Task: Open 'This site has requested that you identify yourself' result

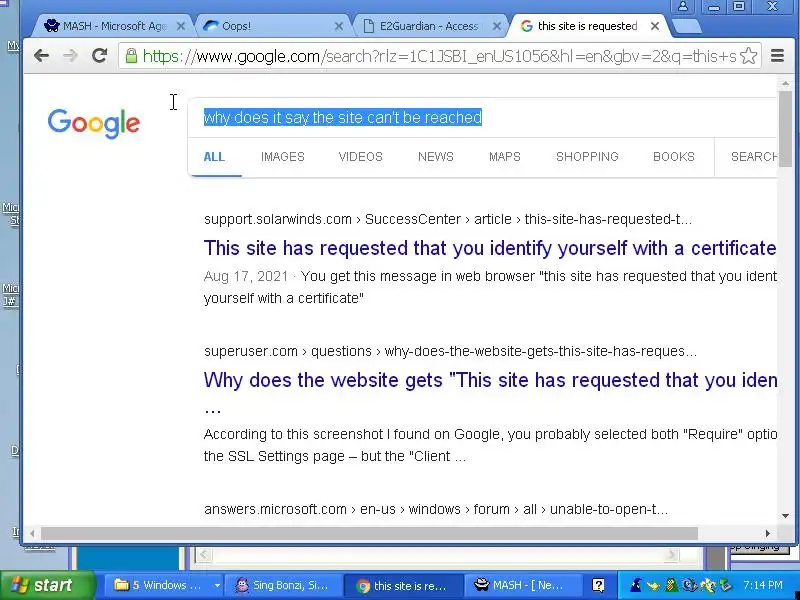Action: (490, 248)
